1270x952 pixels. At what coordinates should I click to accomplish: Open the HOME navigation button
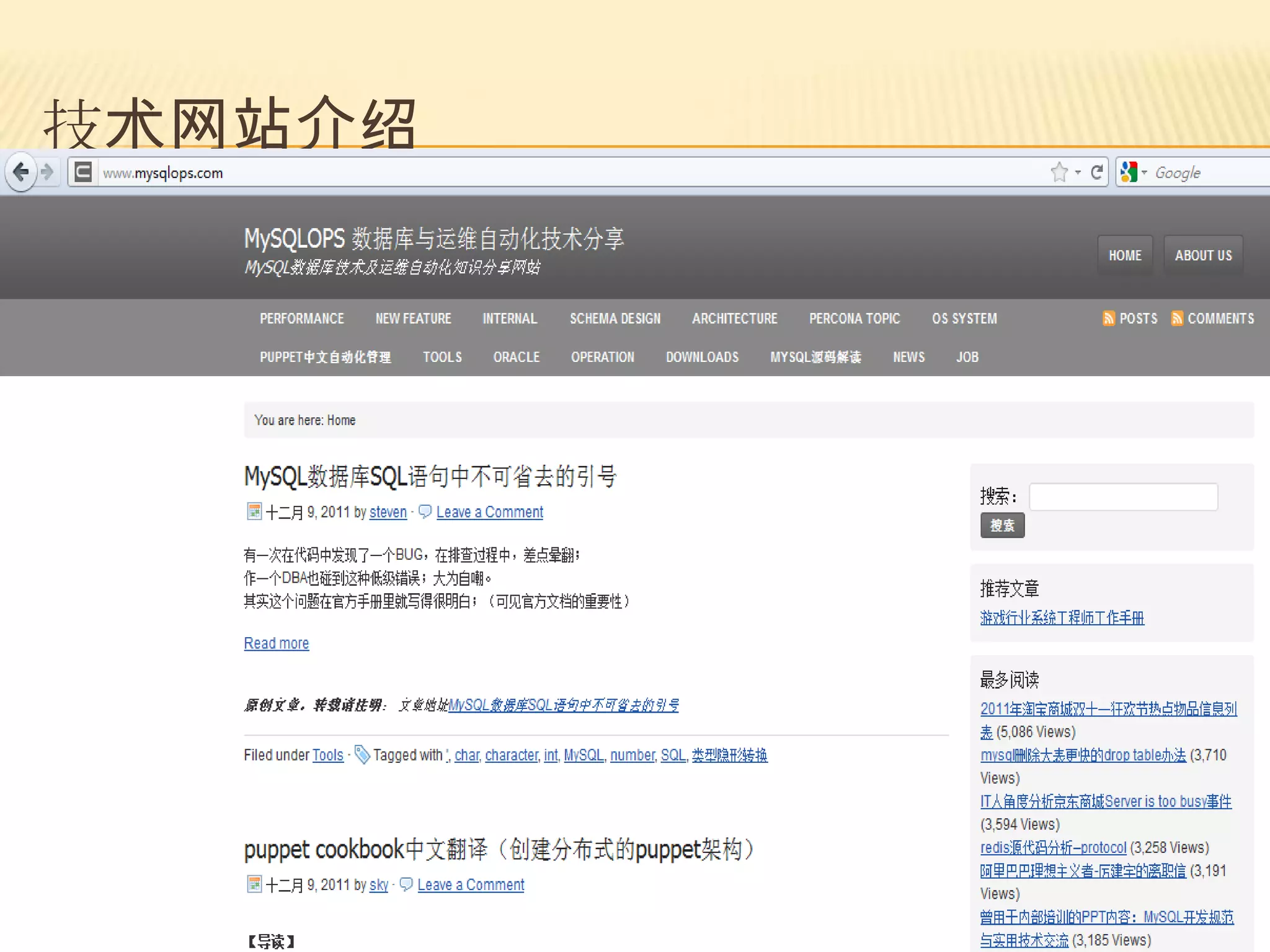pyautogui.click(x=1125, y=255)
